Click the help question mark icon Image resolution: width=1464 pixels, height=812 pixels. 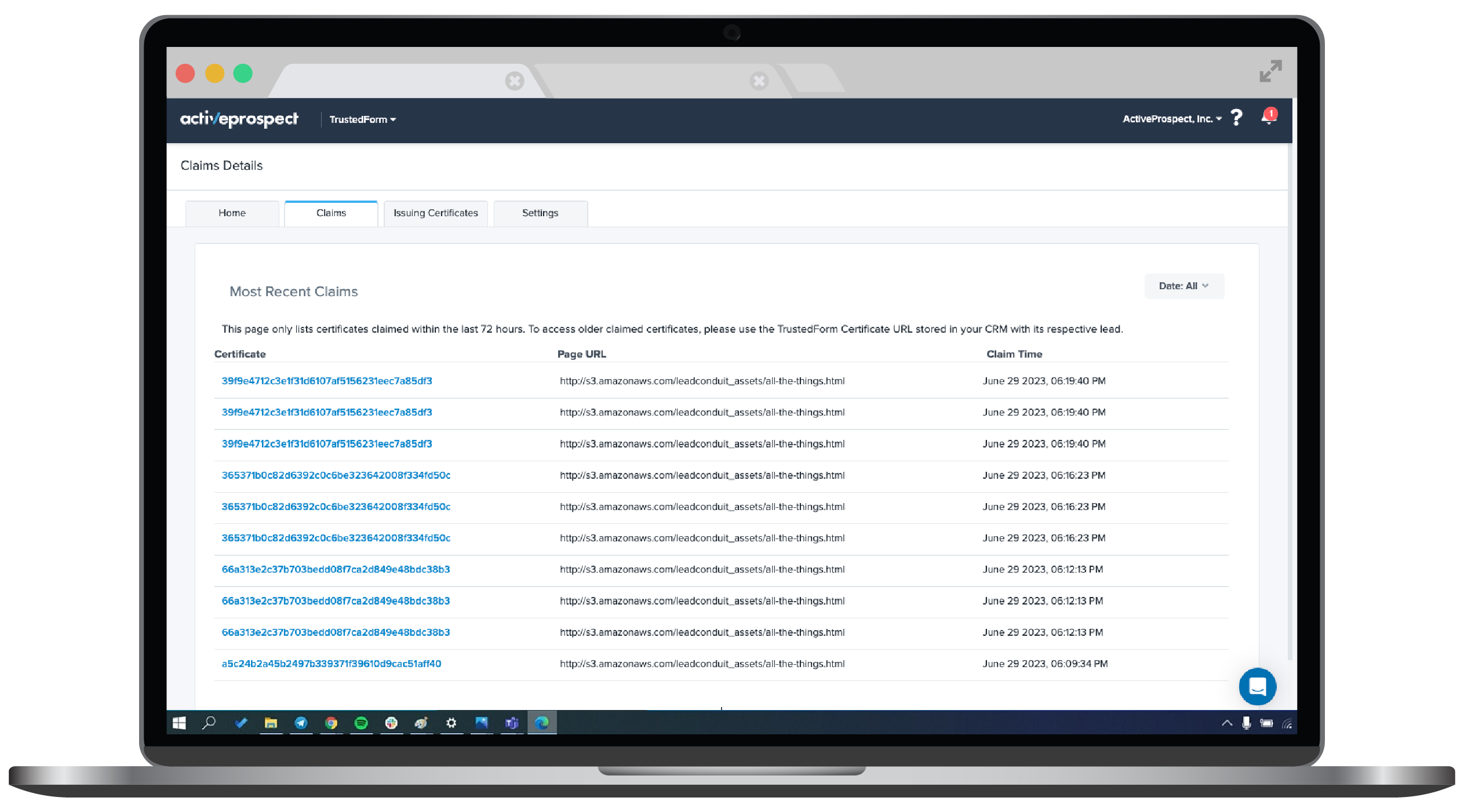click(x=1236, y=118)
